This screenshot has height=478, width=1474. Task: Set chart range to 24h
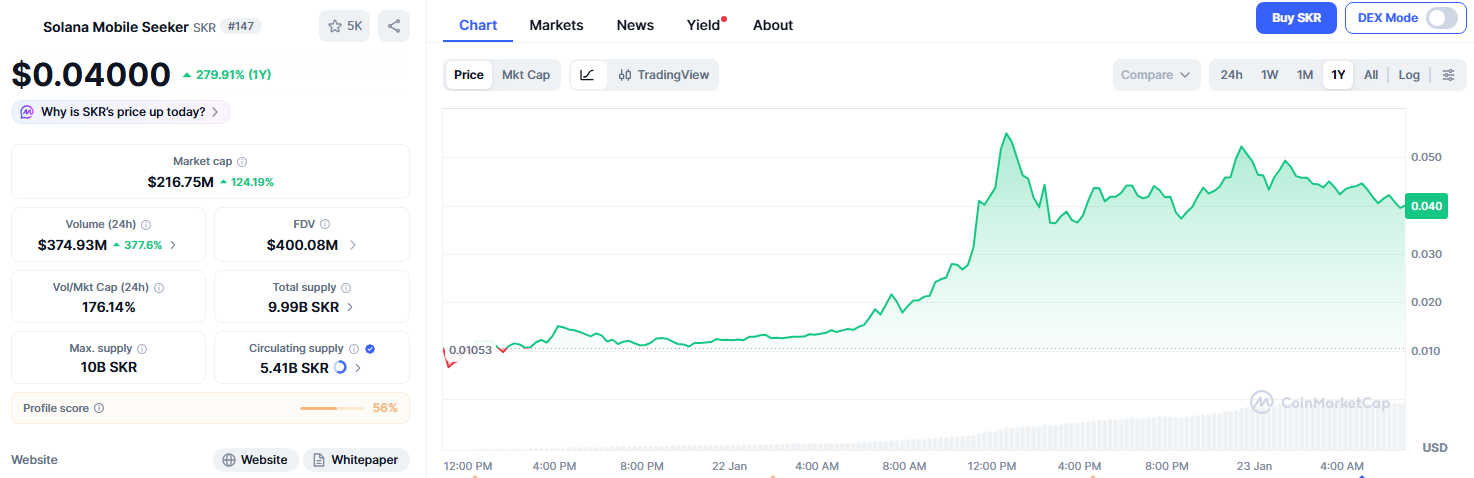pyautogui.click(x=1231, y=75)
